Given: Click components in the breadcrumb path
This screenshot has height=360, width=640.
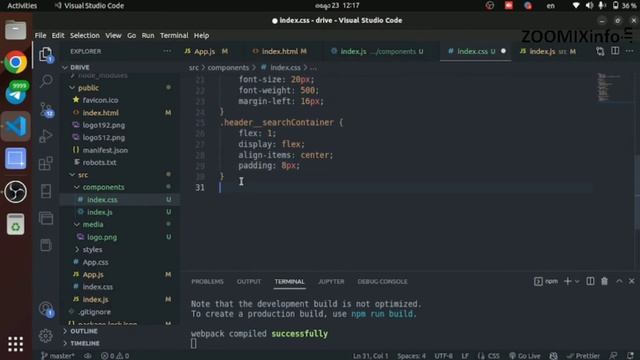Looking at the screenshot, I should 228,67.
